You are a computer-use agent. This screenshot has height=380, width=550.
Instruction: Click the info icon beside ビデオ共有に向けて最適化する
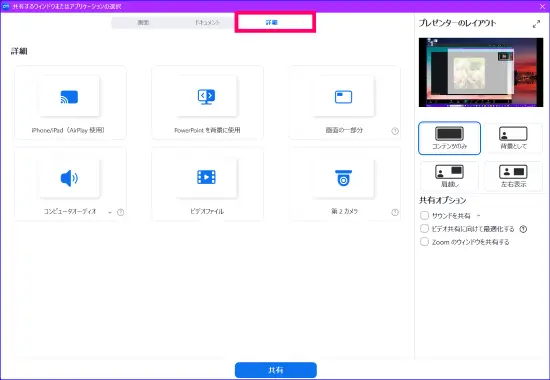coord(523,229)
